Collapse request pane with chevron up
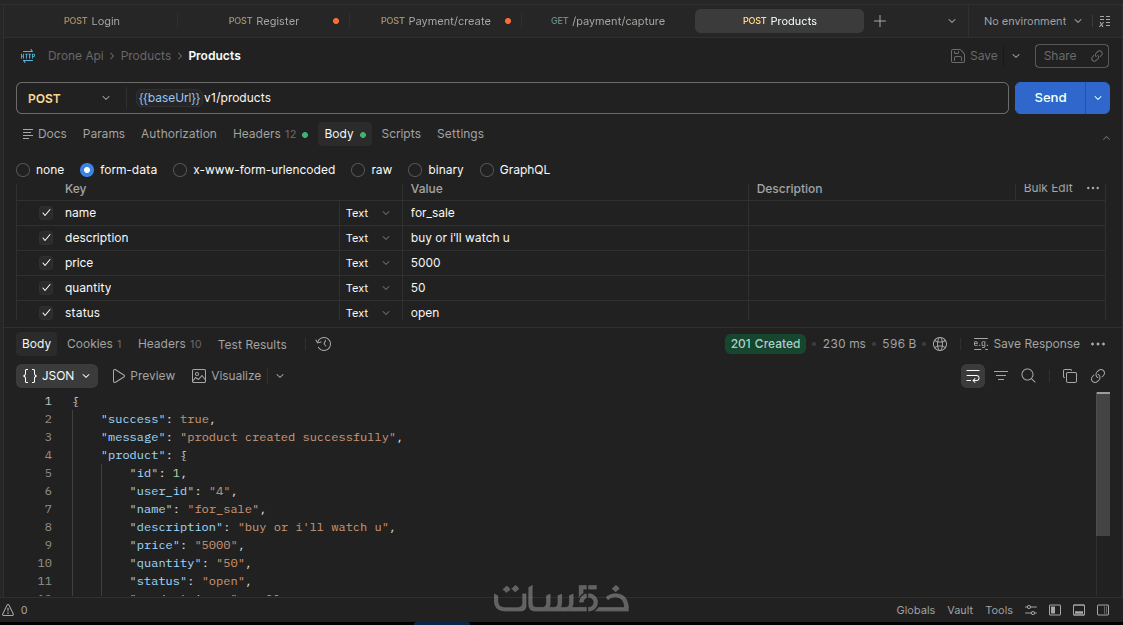Viewport: 1123px width, 625px height. (x=1107, y=137)
